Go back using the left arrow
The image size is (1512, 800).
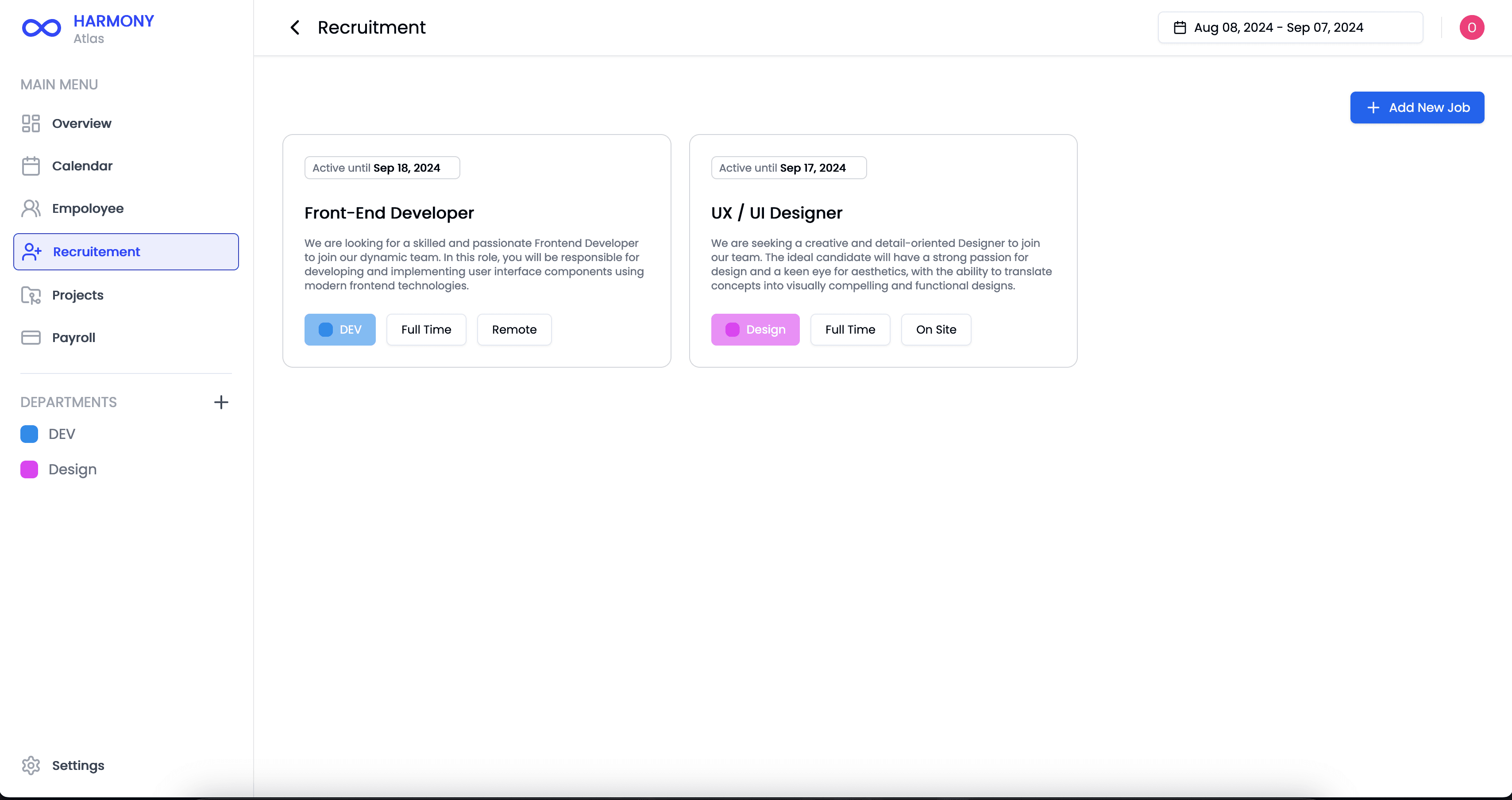295,27
